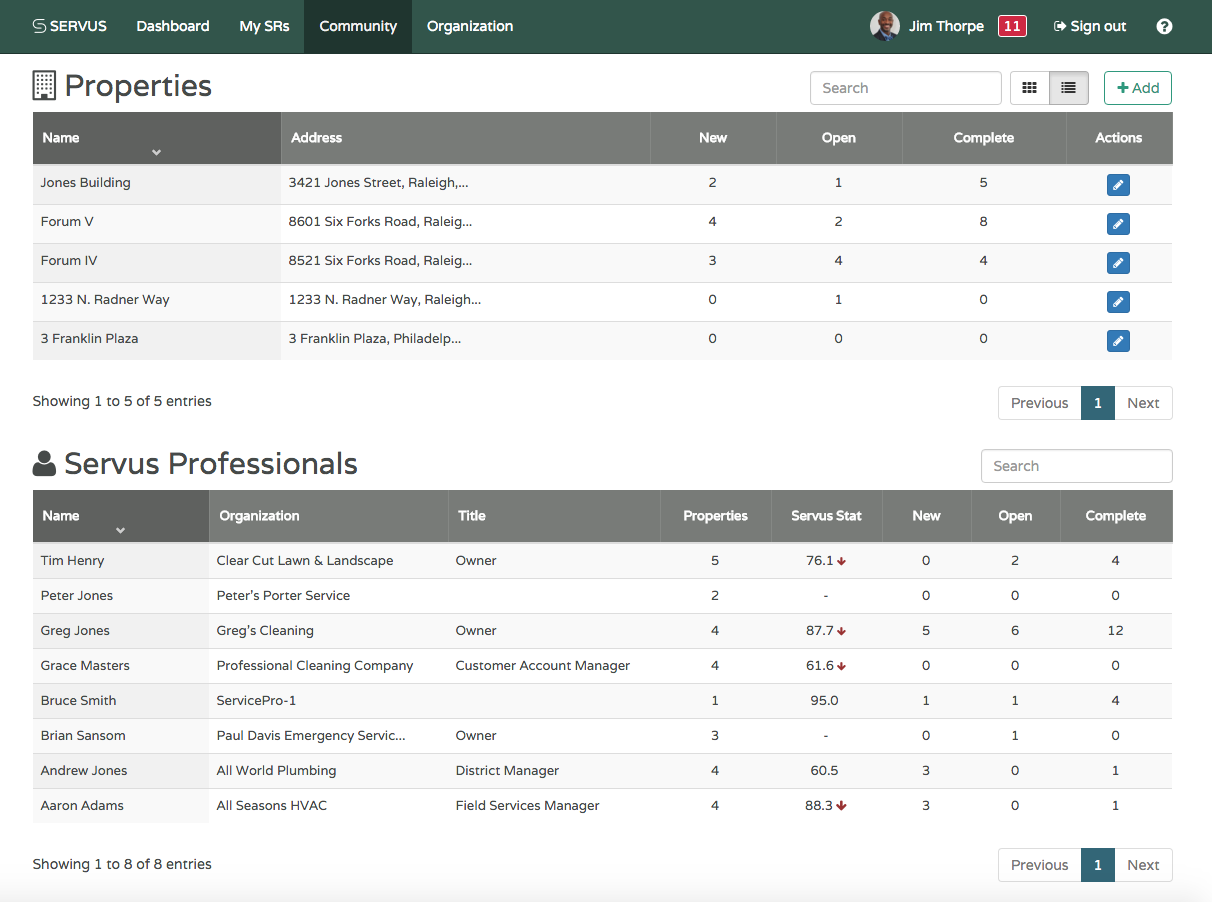Focus the Properties search field
This screenshot has height=902, width=1212.
[905, 88]
